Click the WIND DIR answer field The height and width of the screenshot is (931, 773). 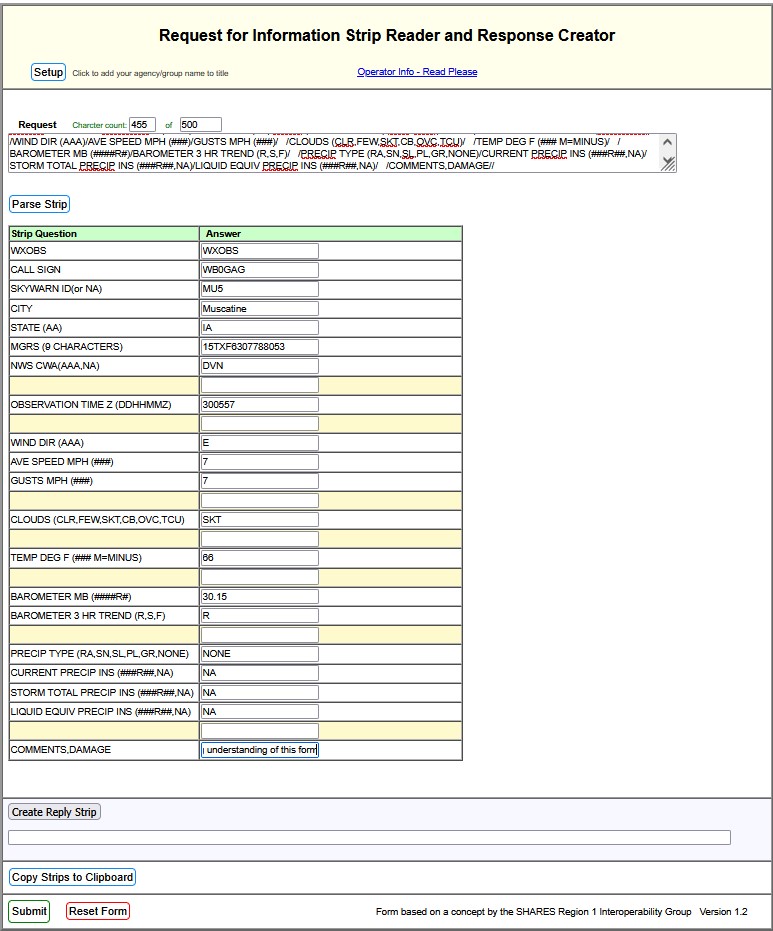[260, 443]
